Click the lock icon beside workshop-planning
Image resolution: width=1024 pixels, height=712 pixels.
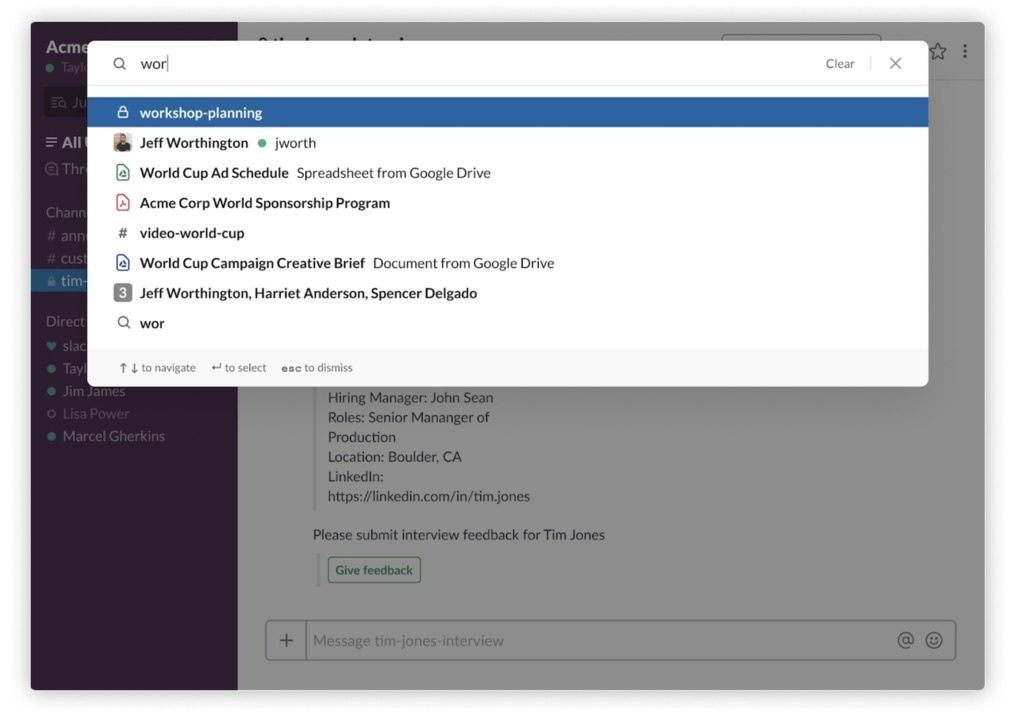click(123, 112)
